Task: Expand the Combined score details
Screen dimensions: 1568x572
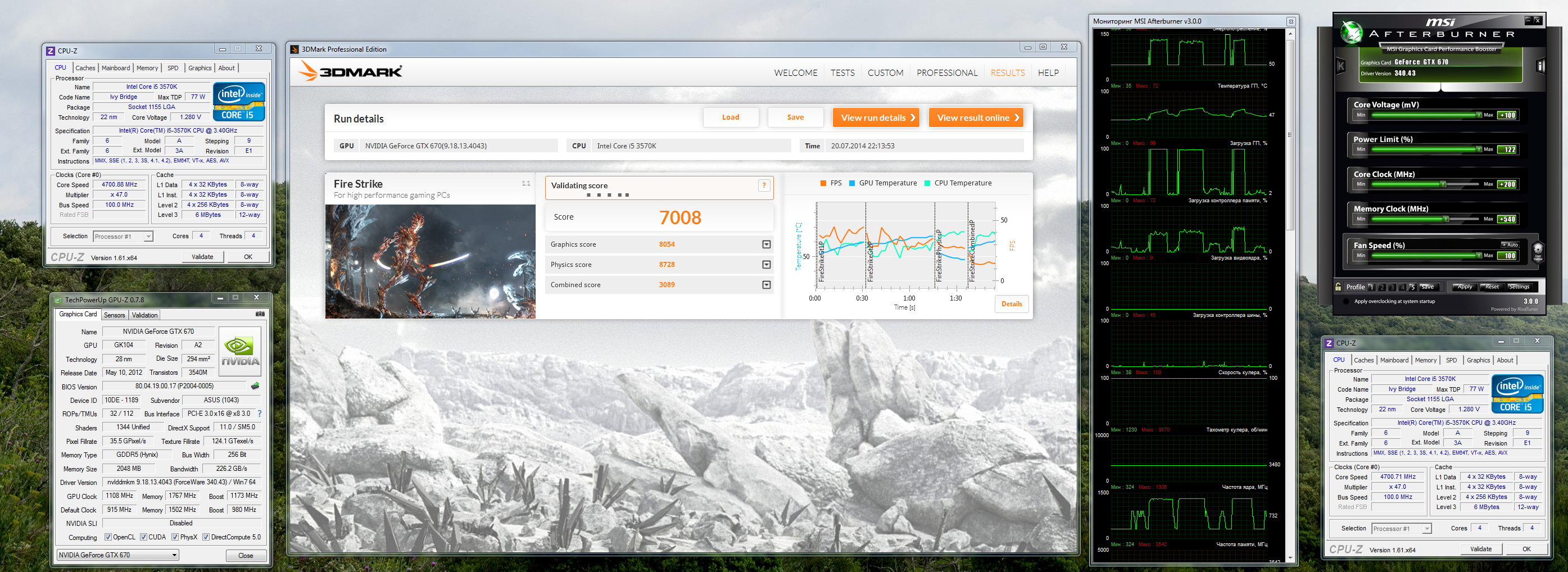Action: point(767,285)
